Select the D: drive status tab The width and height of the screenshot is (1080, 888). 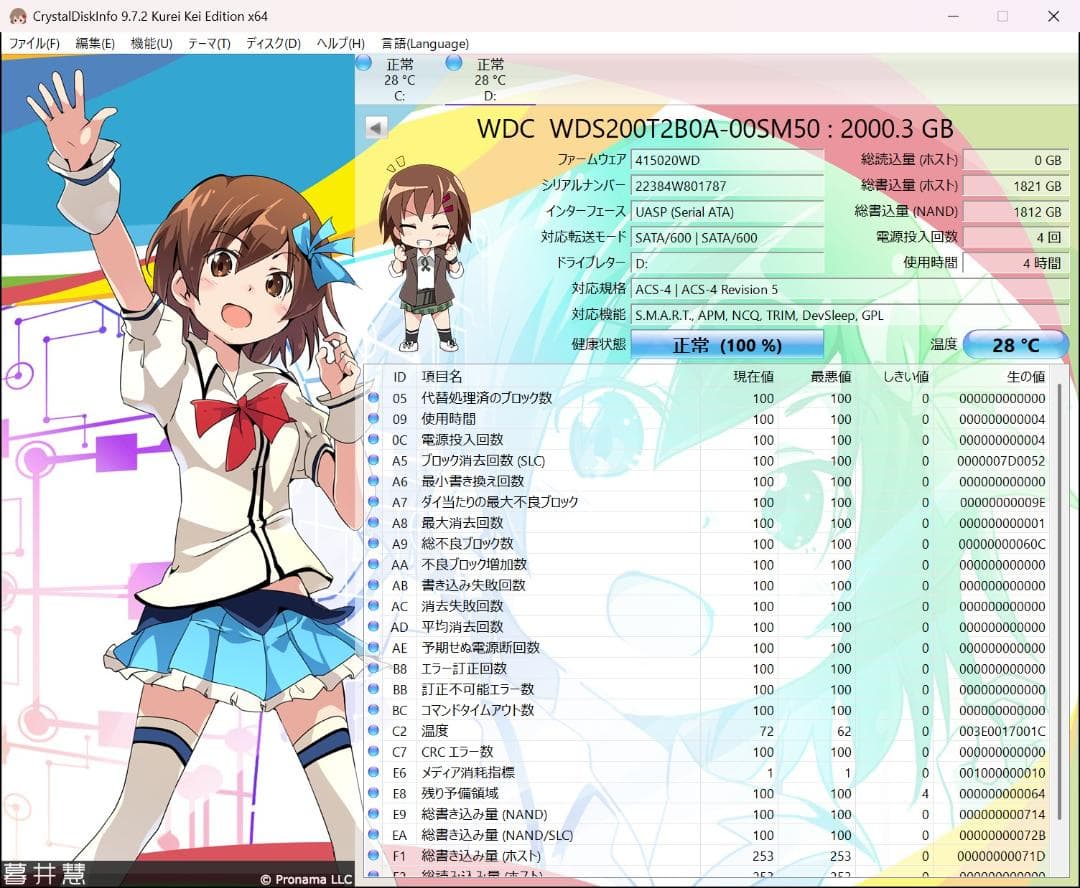[x=490, y=80]
